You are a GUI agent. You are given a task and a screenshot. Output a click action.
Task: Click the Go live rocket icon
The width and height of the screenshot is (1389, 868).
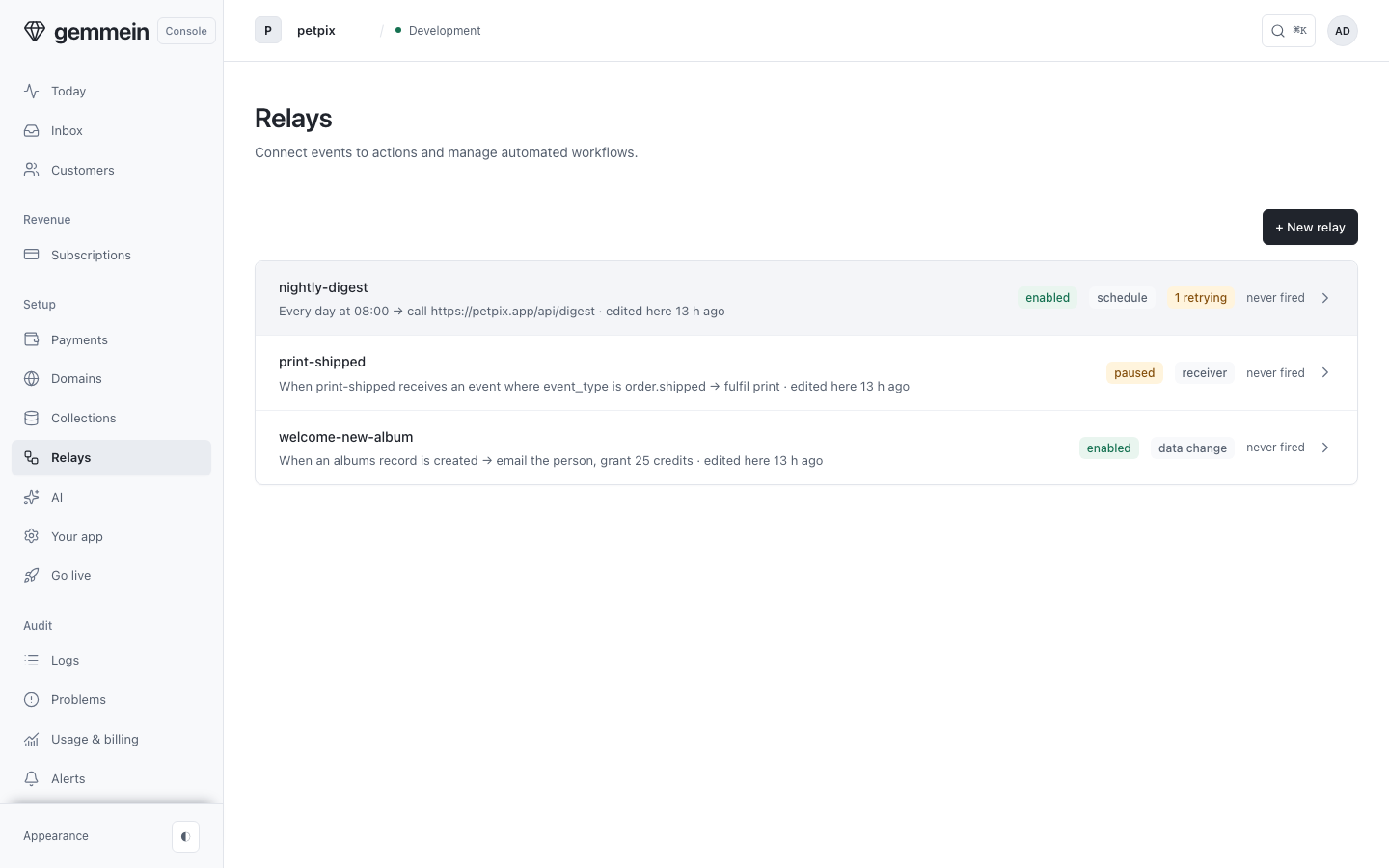(32, 575)
